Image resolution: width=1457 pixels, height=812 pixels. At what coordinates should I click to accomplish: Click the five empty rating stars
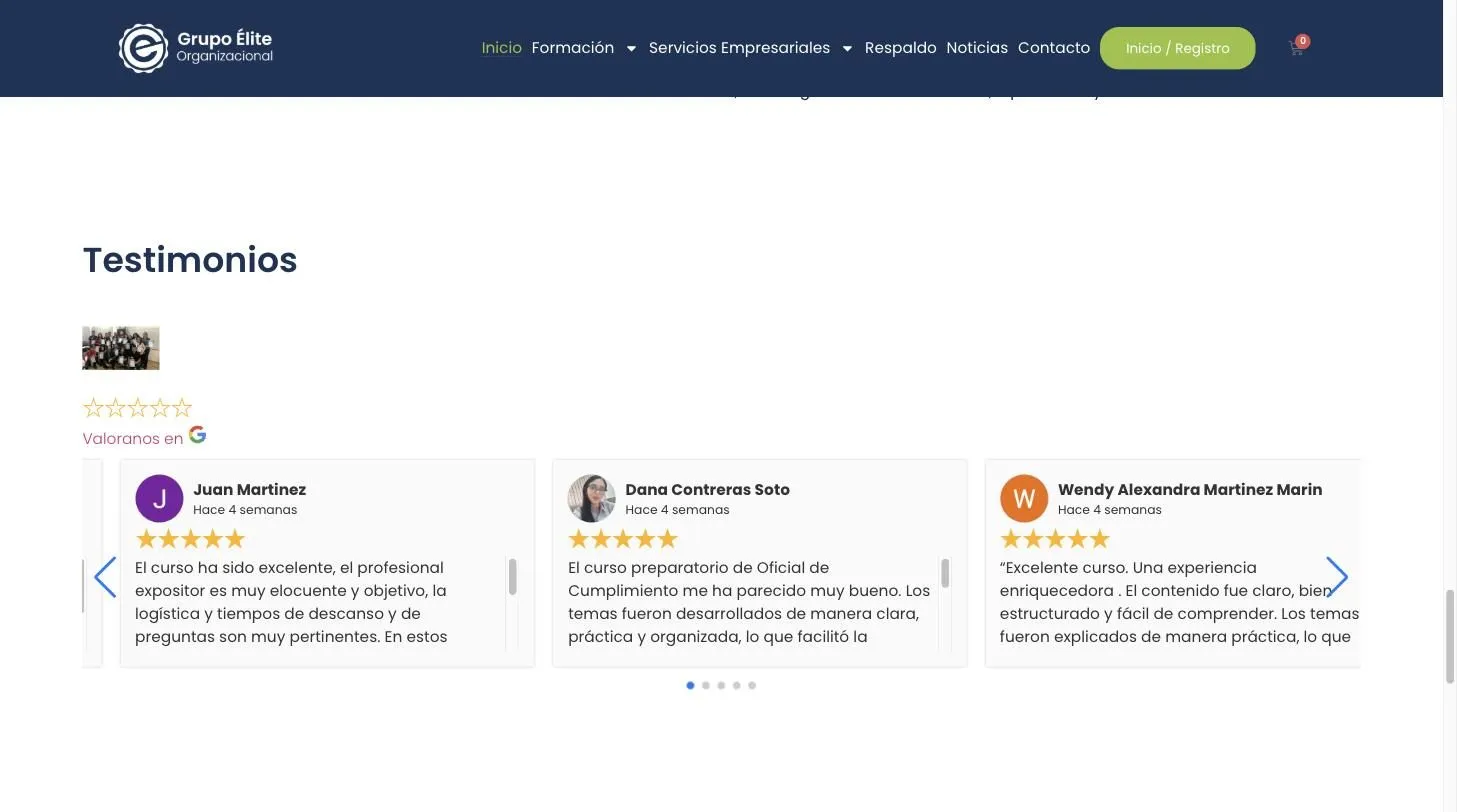pyautogui.click(x=137, y=407)
